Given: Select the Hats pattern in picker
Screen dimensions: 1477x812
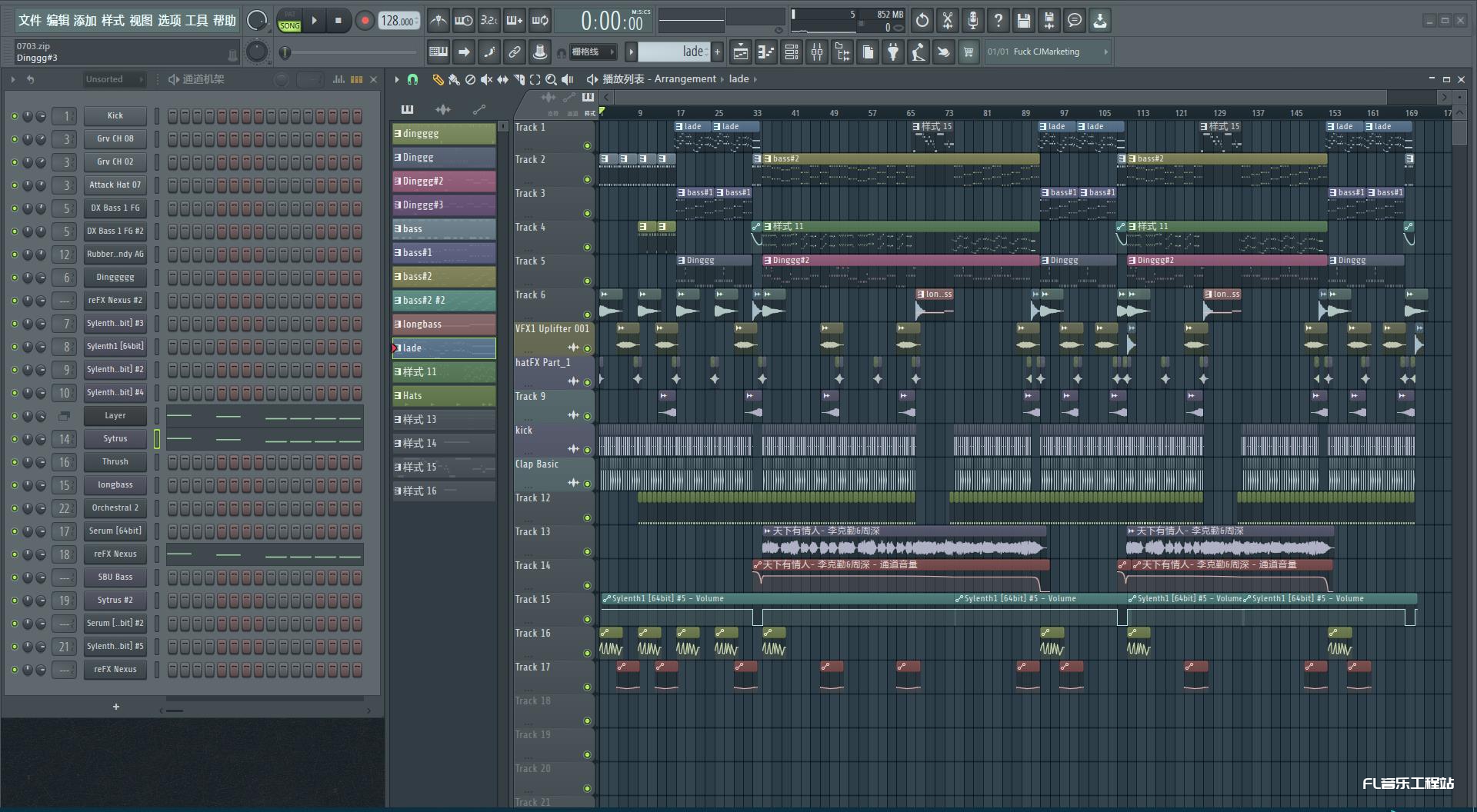Looking at the screenshot, I should tap(444, 396).
